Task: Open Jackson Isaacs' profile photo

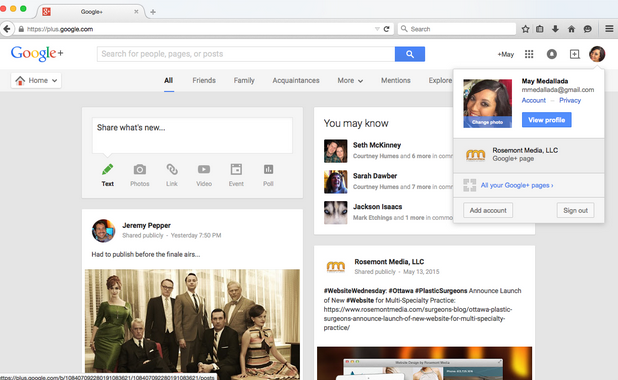Action: pyautogui.click(x=335, y=212)
